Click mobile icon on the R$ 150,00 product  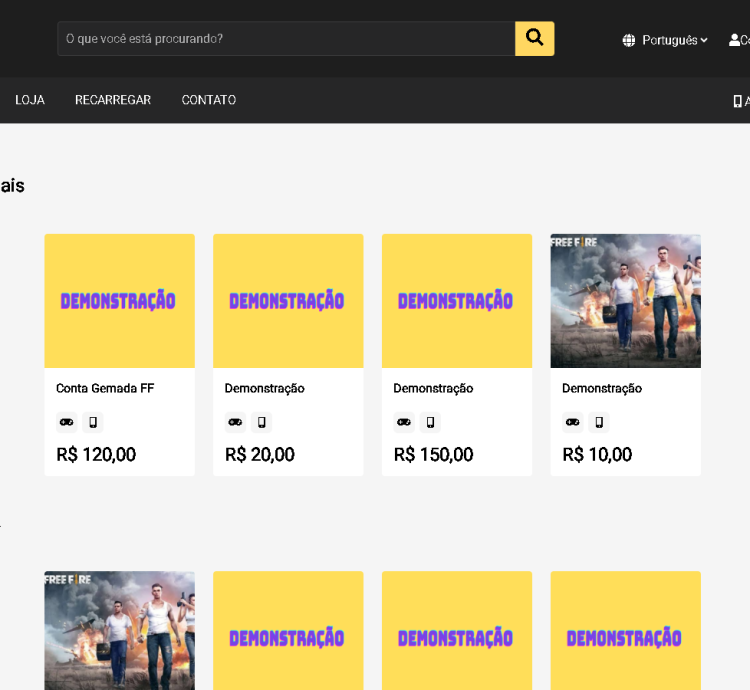point(431,422)
